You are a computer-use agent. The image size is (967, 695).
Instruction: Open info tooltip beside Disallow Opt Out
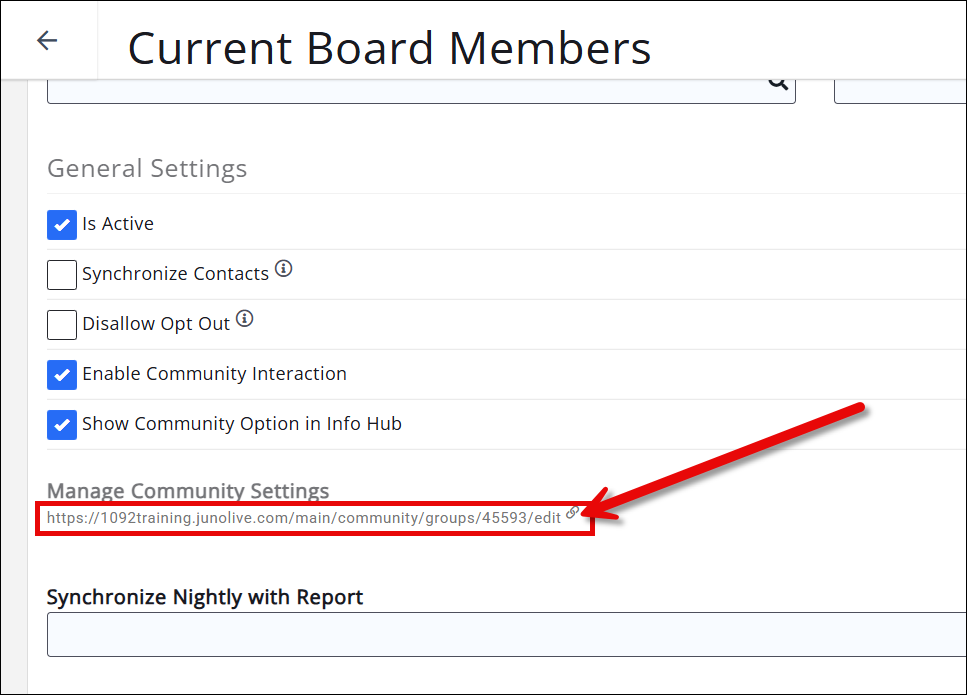(245, 319)
